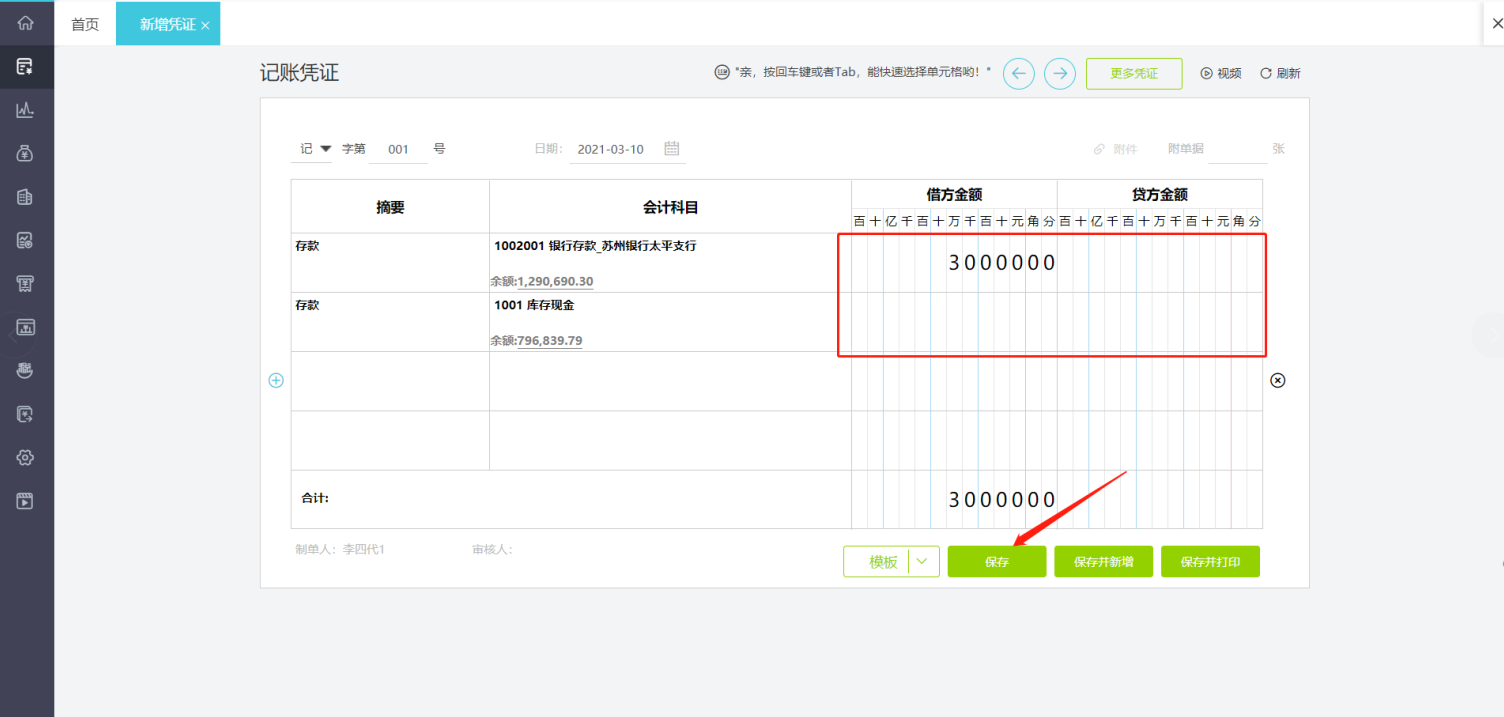Click the voucher number field 001
This screenshot has width=1504, height=717.
click(x=399, y=149)
